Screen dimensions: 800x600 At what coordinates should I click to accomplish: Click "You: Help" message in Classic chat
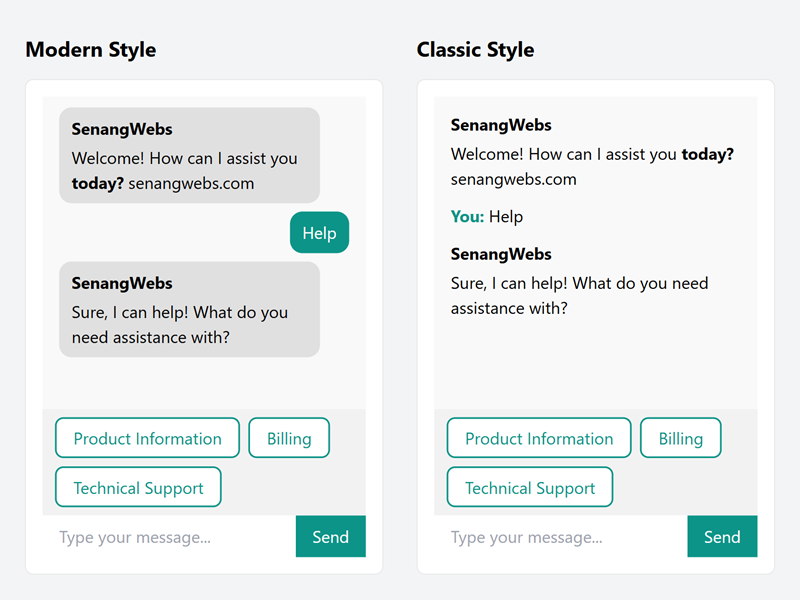coord(487,217)
